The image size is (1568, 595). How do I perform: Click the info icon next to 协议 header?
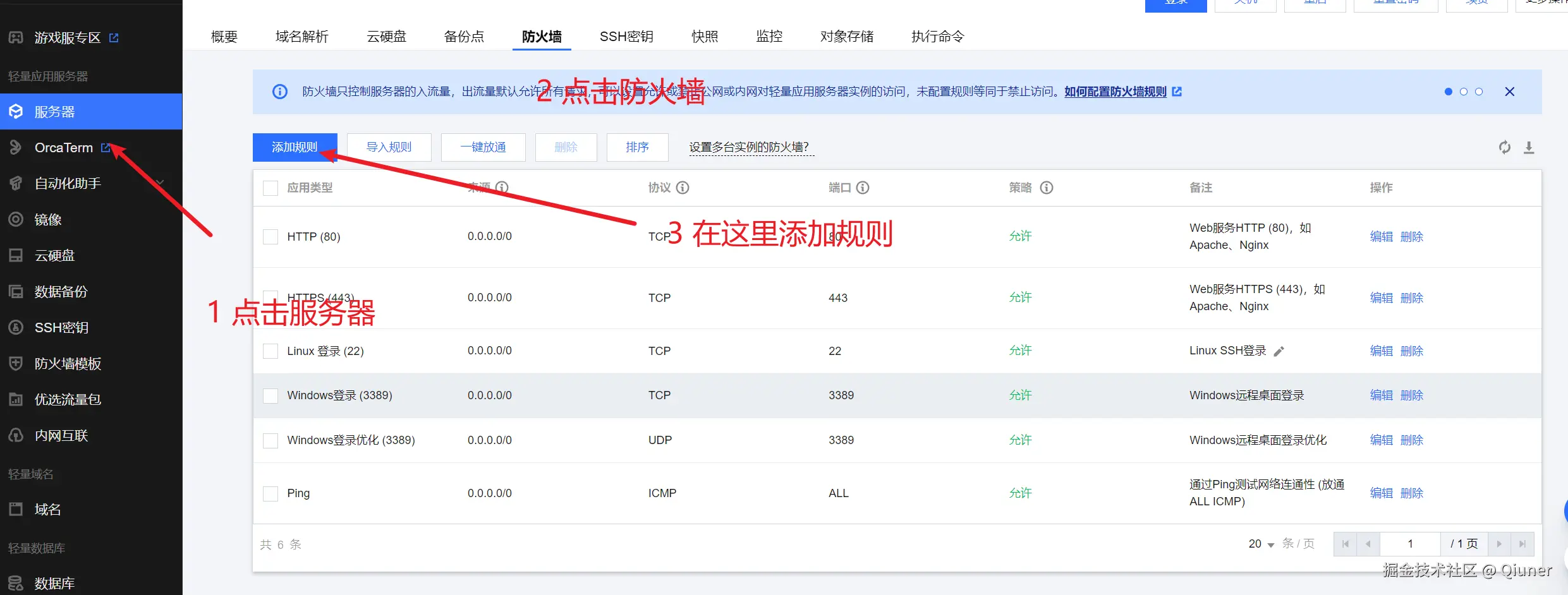[683, 188]
